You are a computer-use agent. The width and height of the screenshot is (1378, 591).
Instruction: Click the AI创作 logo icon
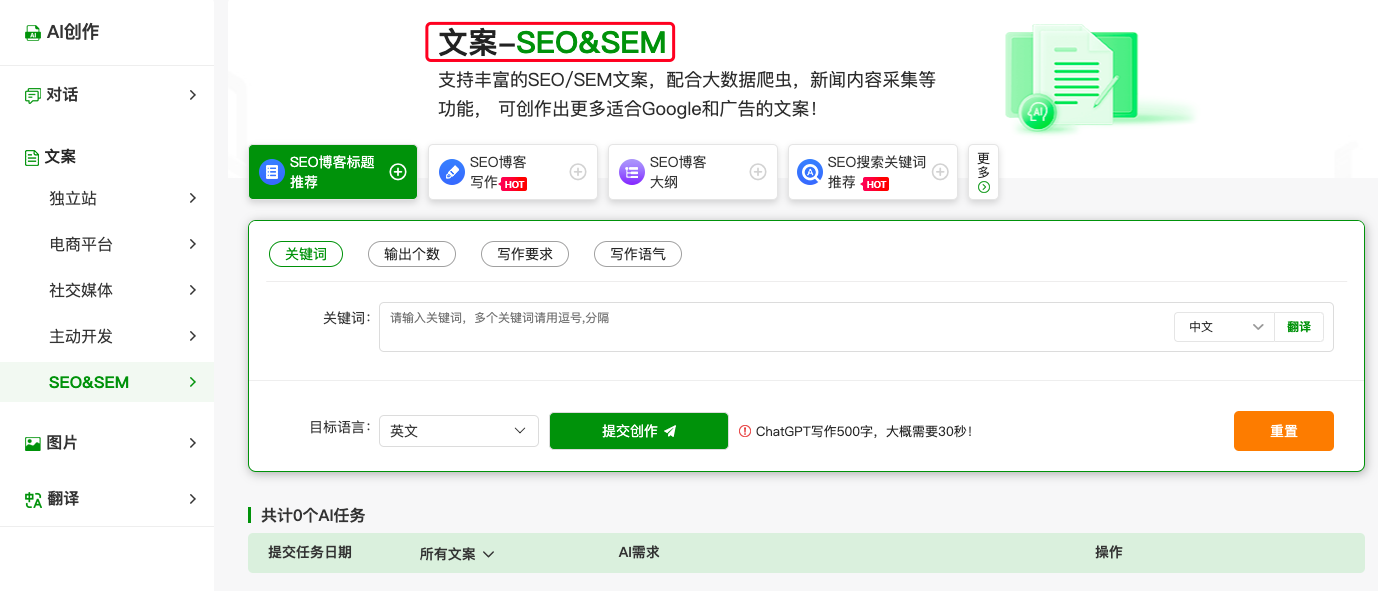point(33,33)
